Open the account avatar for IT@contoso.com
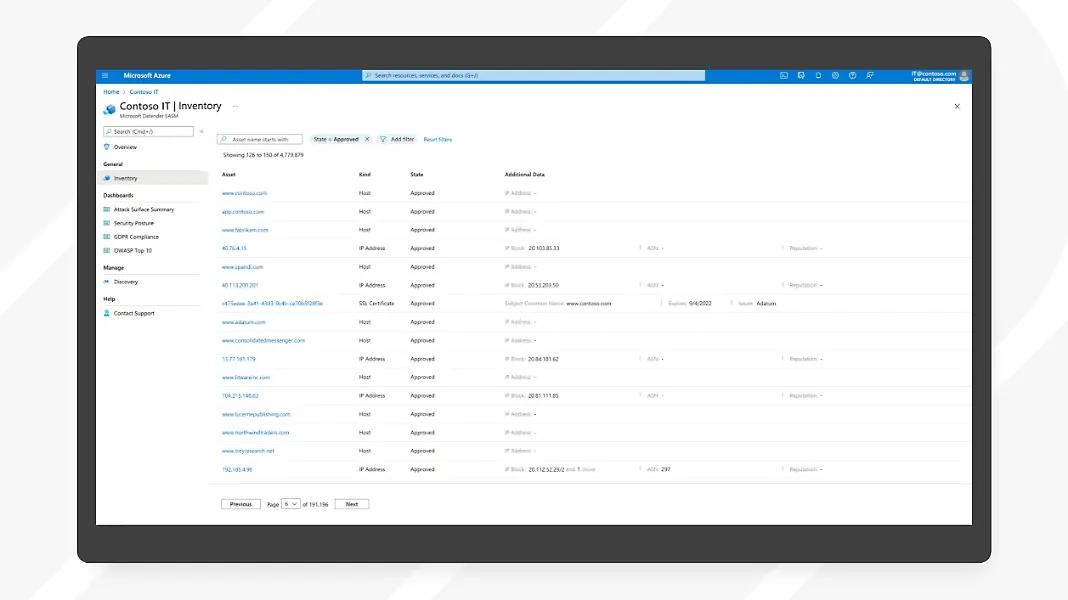Screen dimensions: 1068x600 pos(964,76)
